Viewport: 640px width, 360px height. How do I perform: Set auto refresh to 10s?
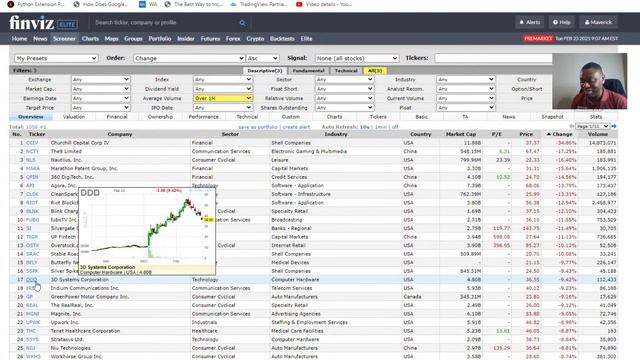pos(364,127)
